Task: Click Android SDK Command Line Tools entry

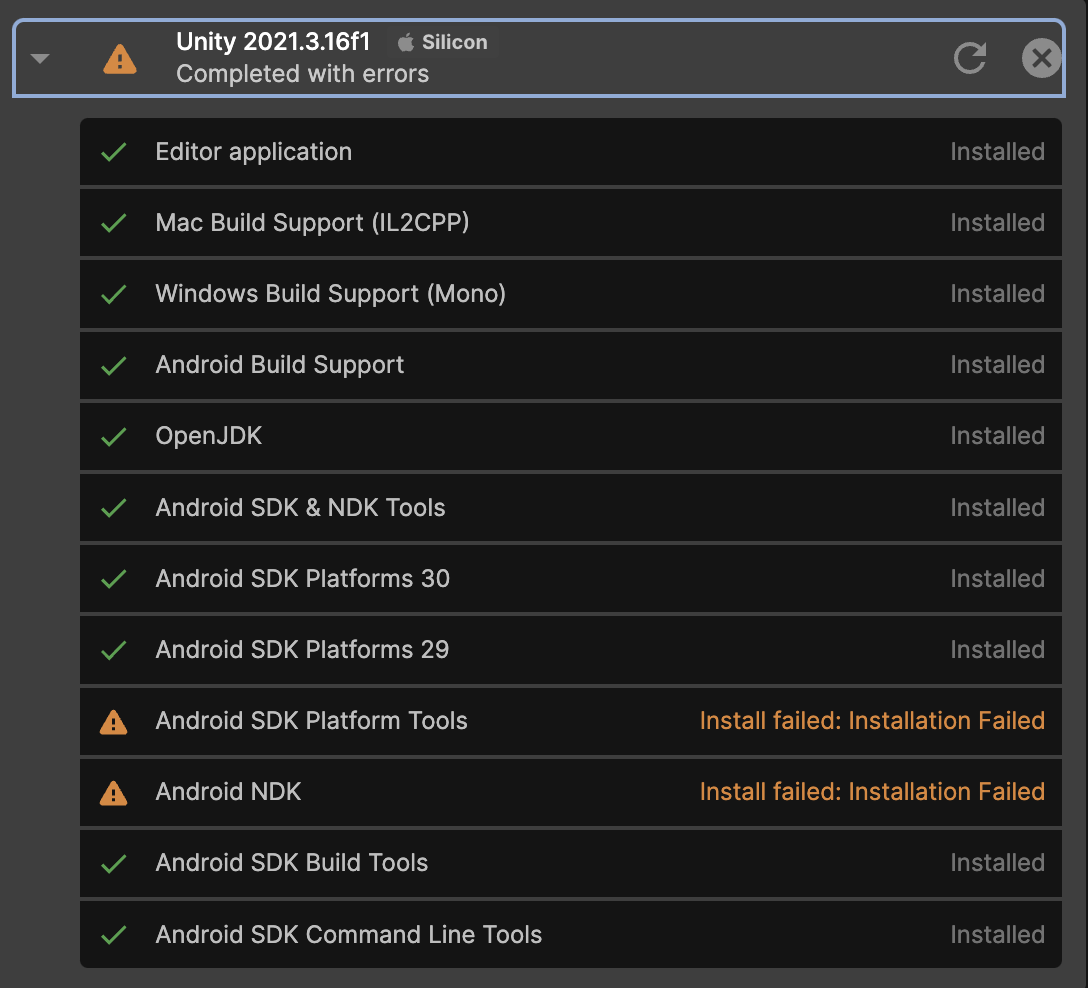Action: [x=348, y=935]
